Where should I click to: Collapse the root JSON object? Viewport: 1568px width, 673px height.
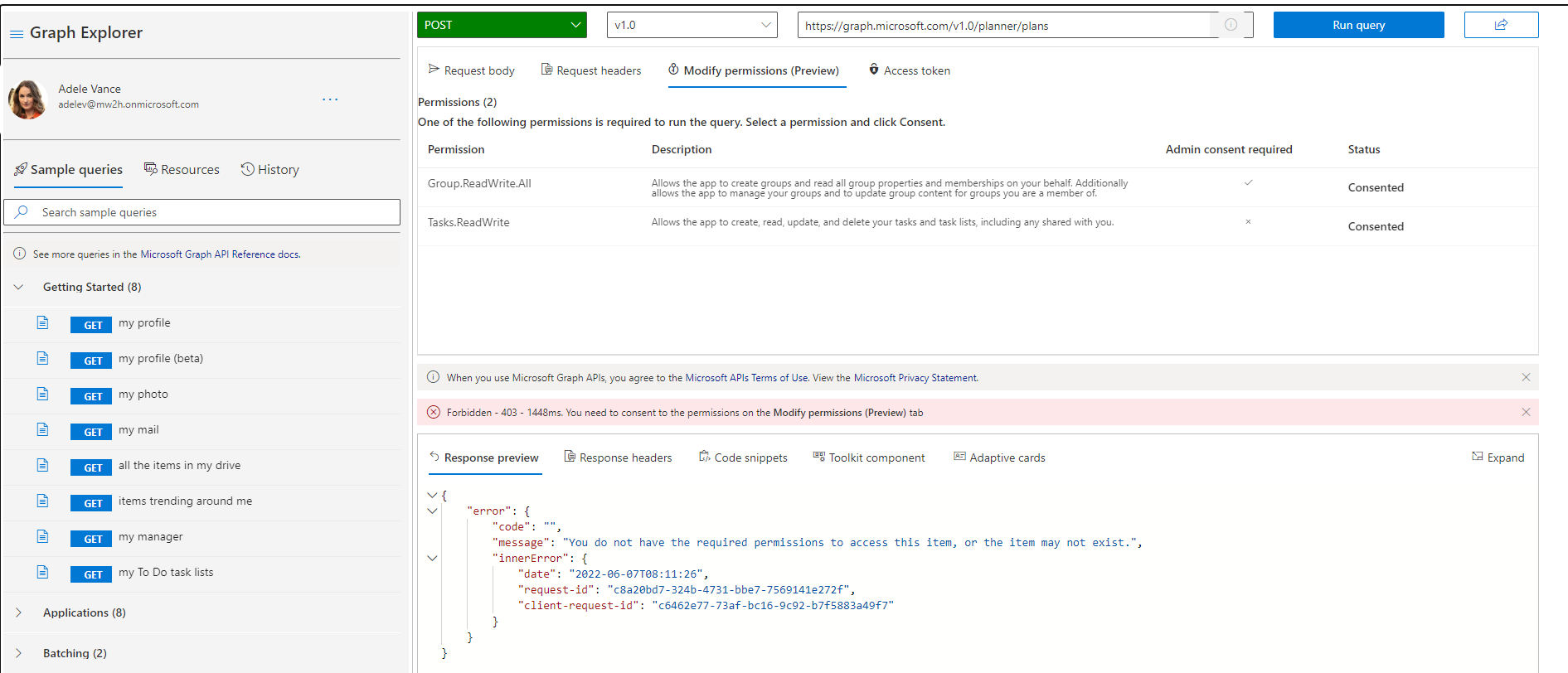(432, 495)
